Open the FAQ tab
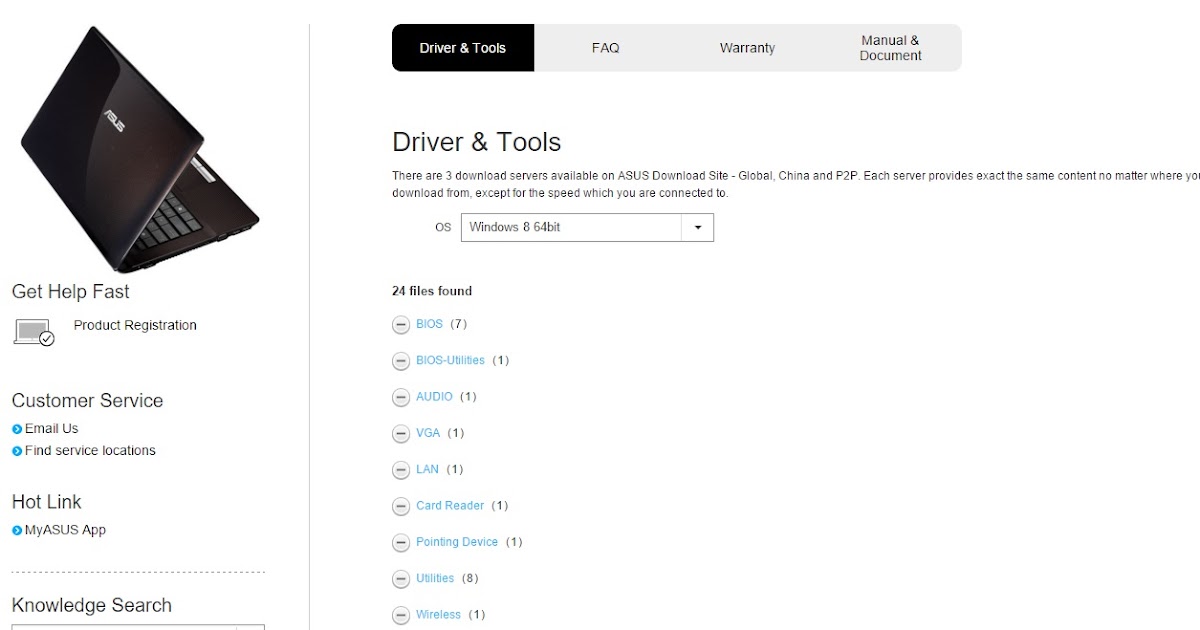 point(605,48)
